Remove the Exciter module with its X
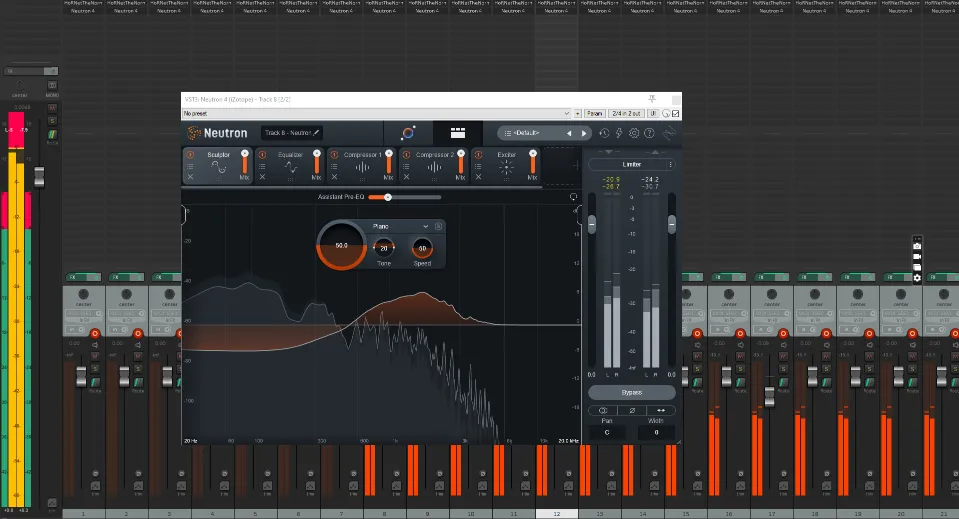The width and height of the screenshot is (959, 519). click(478, 177)
